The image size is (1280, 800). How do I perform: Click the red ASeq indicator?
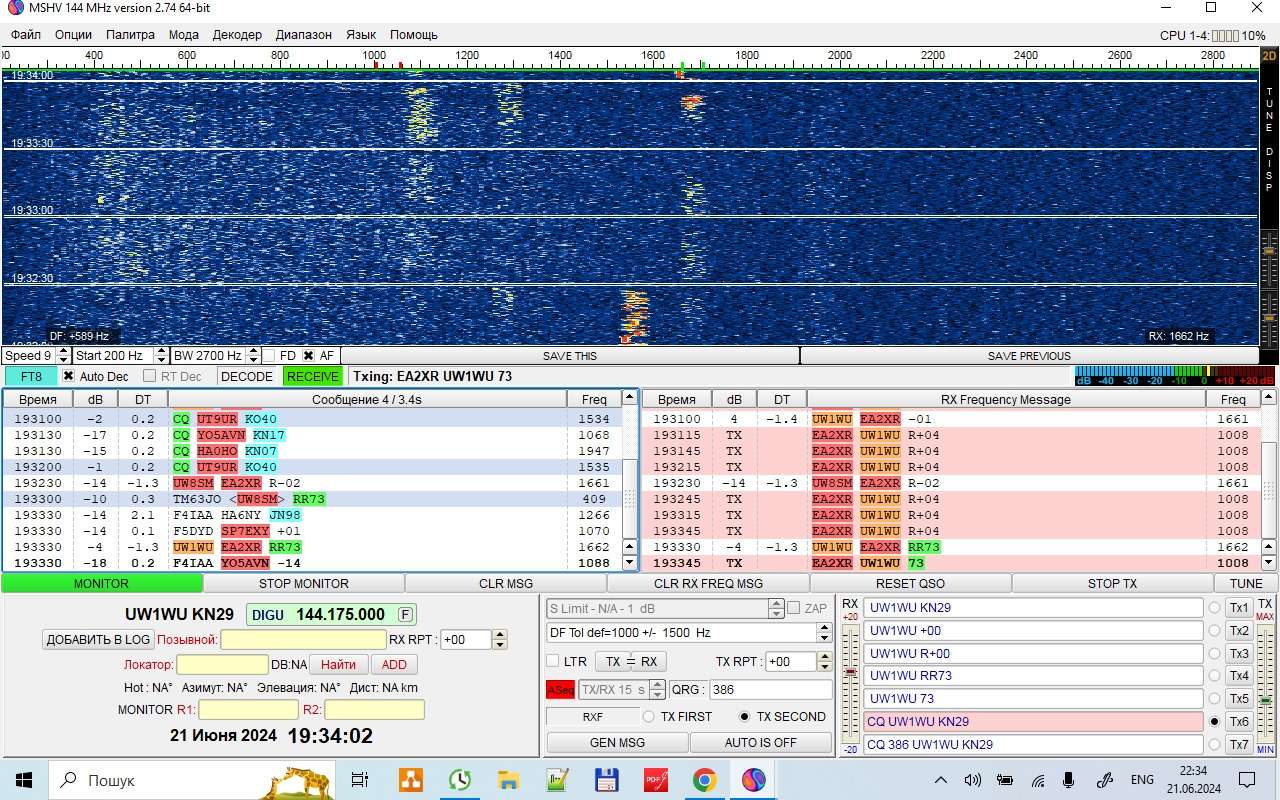coord(560,690)
